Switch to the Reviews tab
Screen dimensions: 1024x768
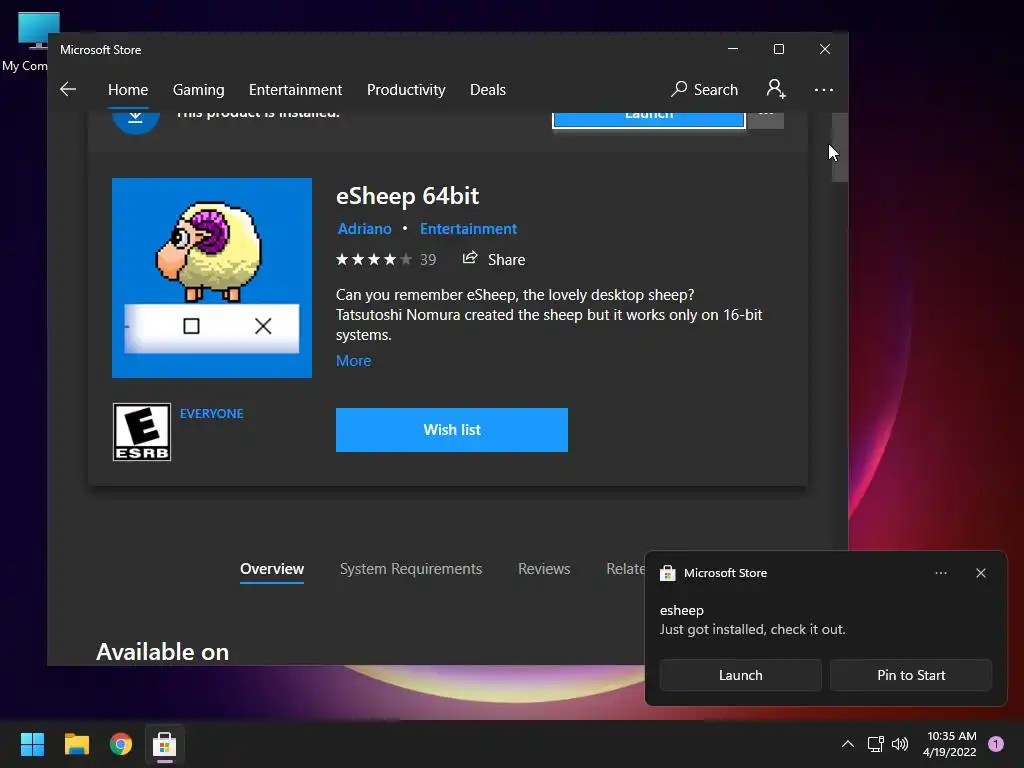[x=544, y=569]
